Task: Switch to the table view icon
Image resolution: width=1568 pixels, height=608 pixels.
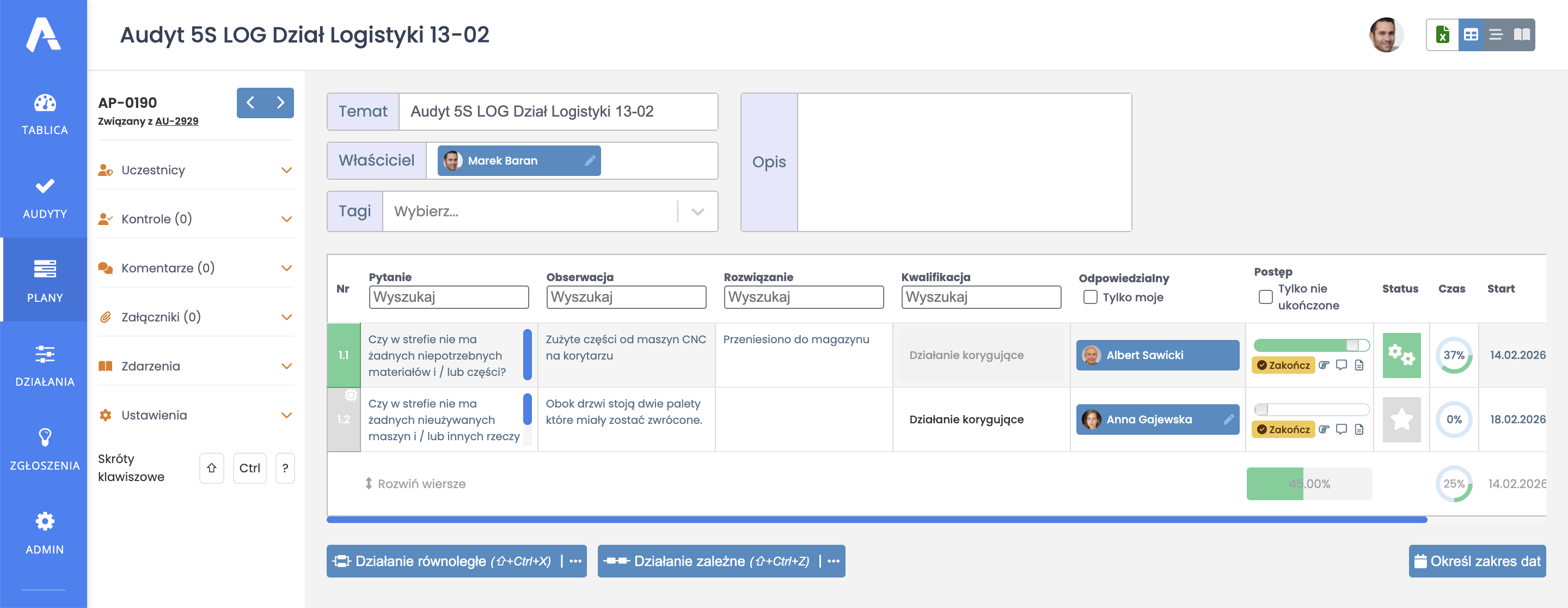Action: (1471, 35)
